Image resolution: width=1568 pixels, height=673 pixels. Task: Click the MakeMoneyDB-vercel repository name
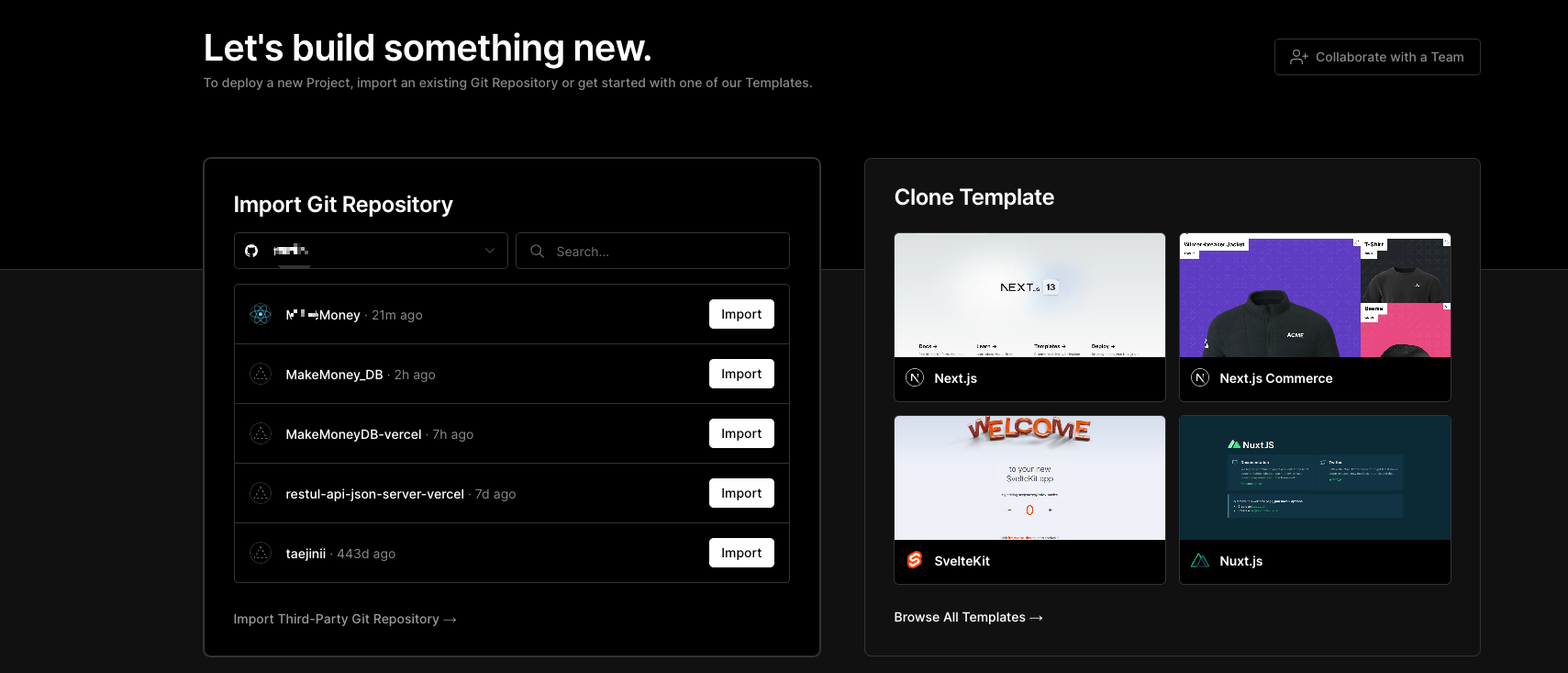tap(353, 434)
